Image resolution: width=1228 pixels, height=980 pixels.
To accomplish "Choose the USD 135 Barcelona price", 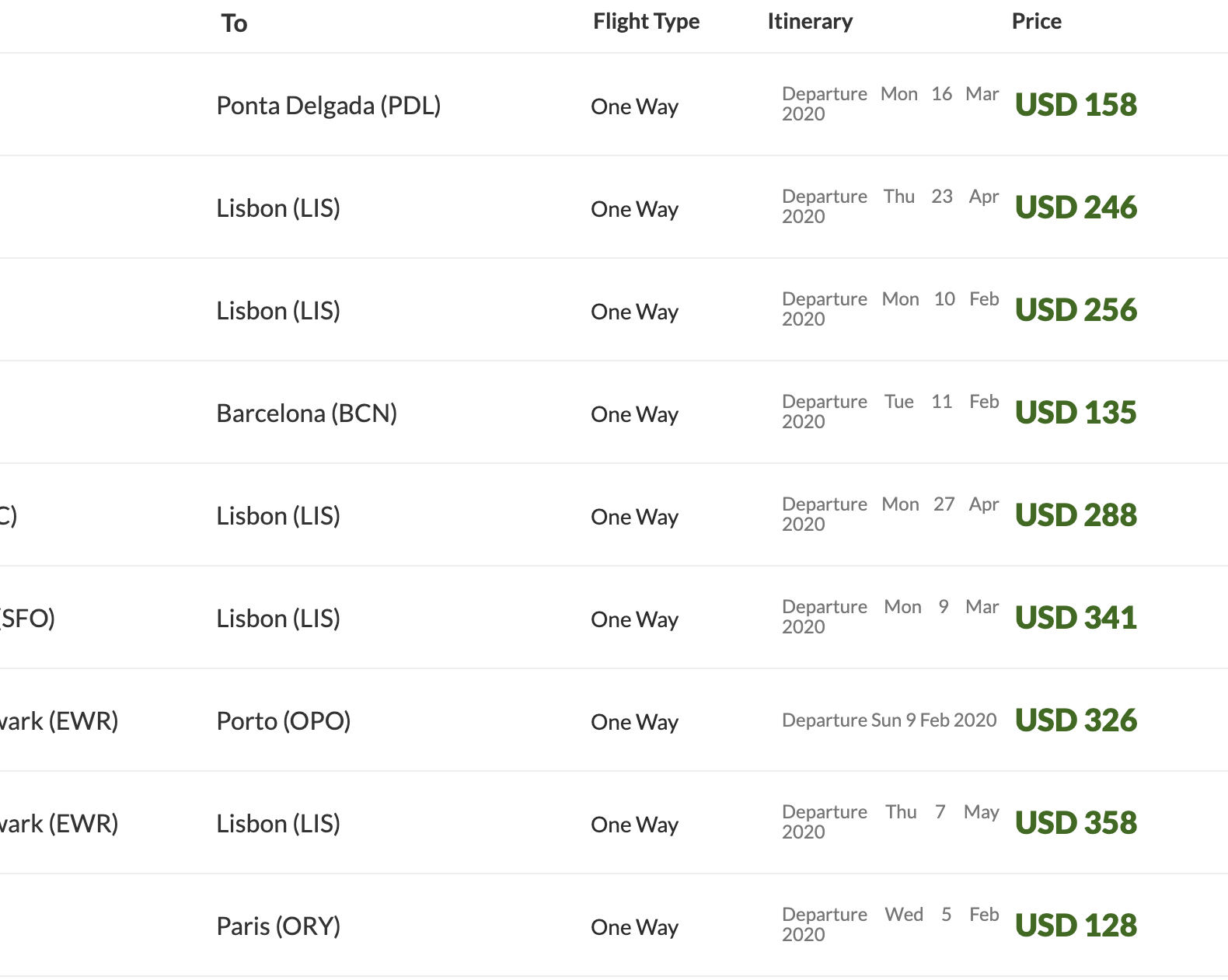I will pos(1076,413).
